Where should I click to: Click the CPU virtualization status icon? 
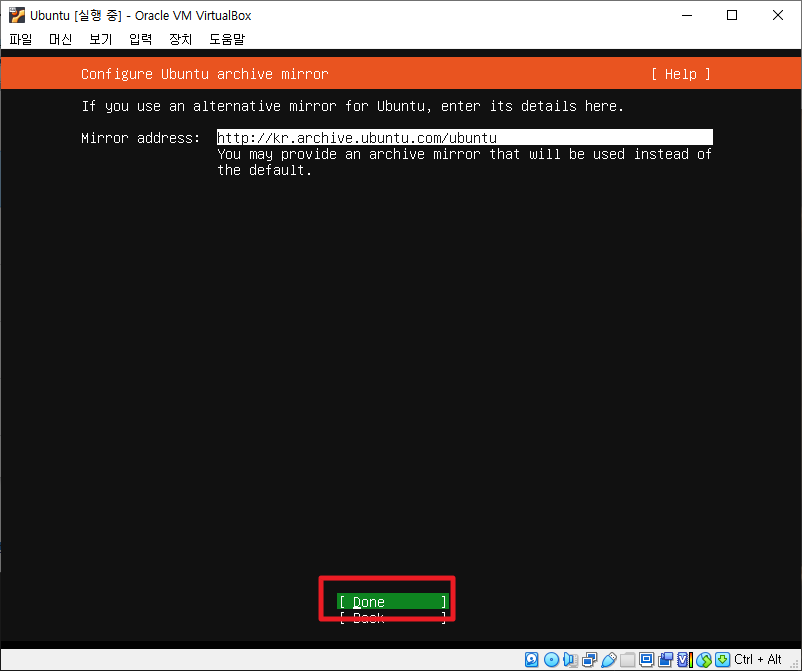(685, 660)
